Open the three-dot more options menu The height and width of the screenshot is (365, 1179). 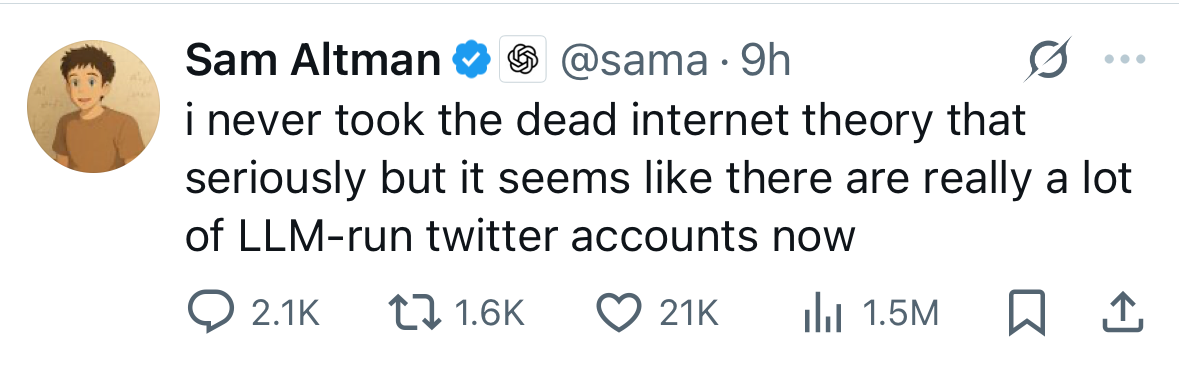(x=1125, y=59)
